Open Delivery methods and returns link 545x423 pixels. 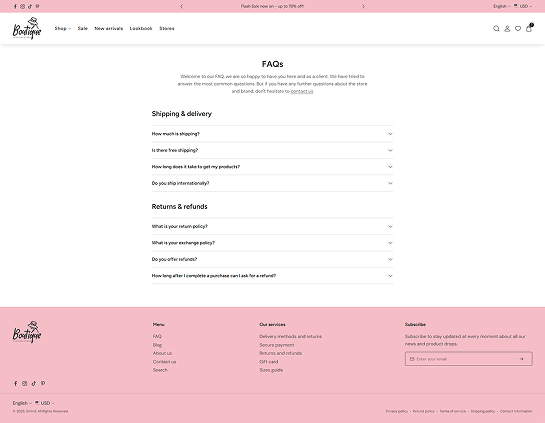291,336
